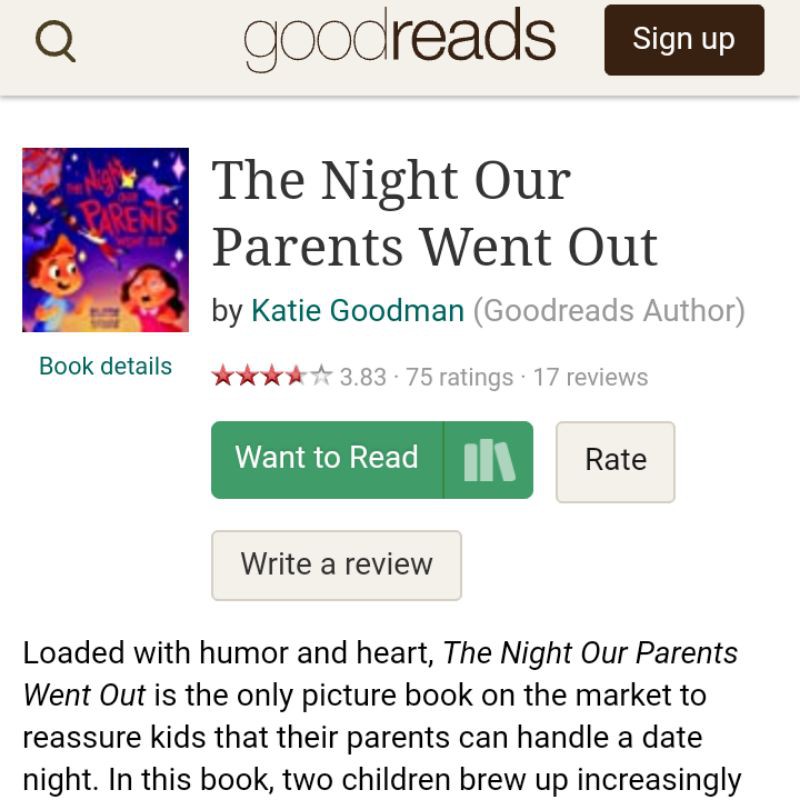
Task: Click the third rating star
Action: (x=270, y=377)
